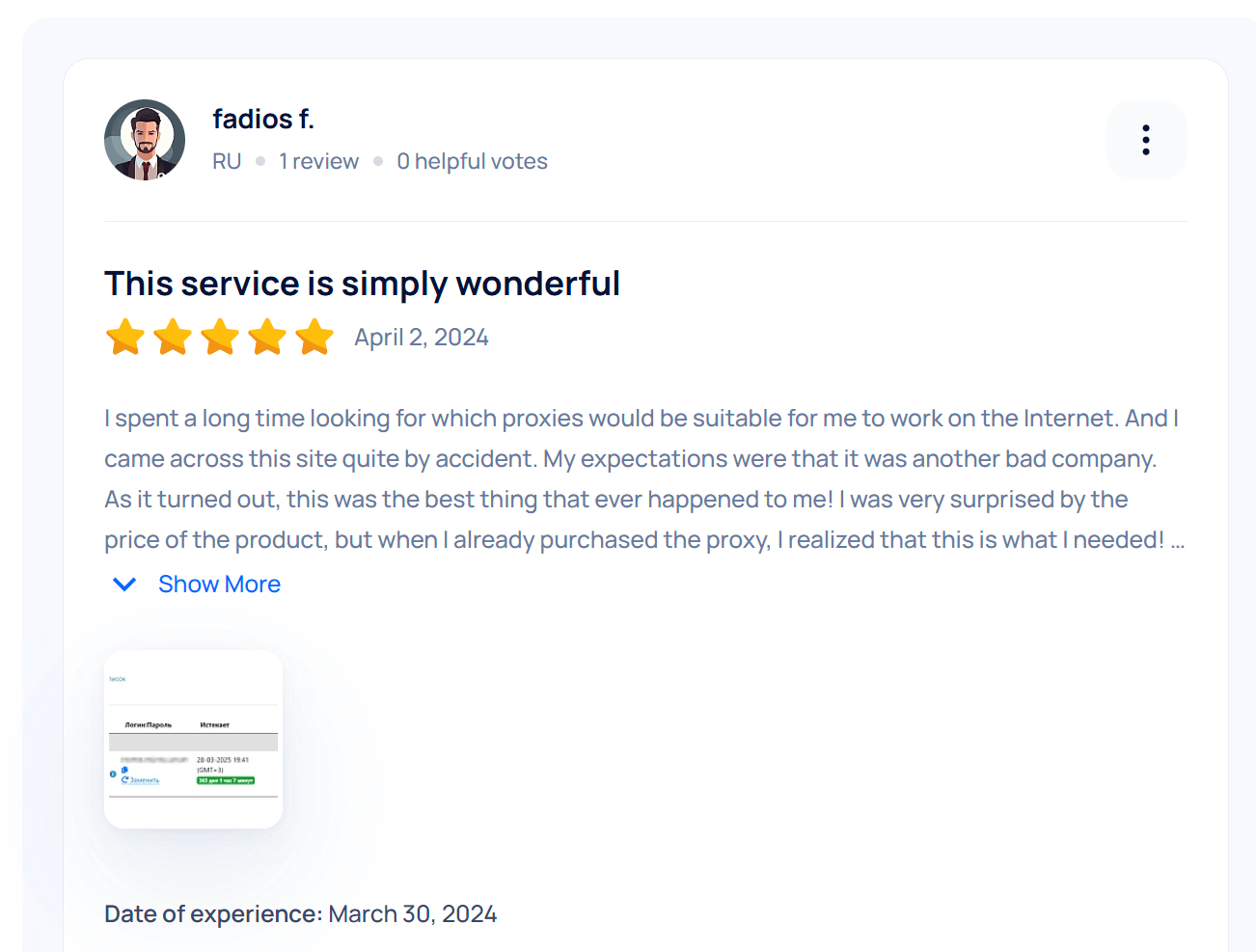The height and width of the screenshot is (952, 1256).
Task: Click the fifth rating star
Action: [x=314, y=338]
